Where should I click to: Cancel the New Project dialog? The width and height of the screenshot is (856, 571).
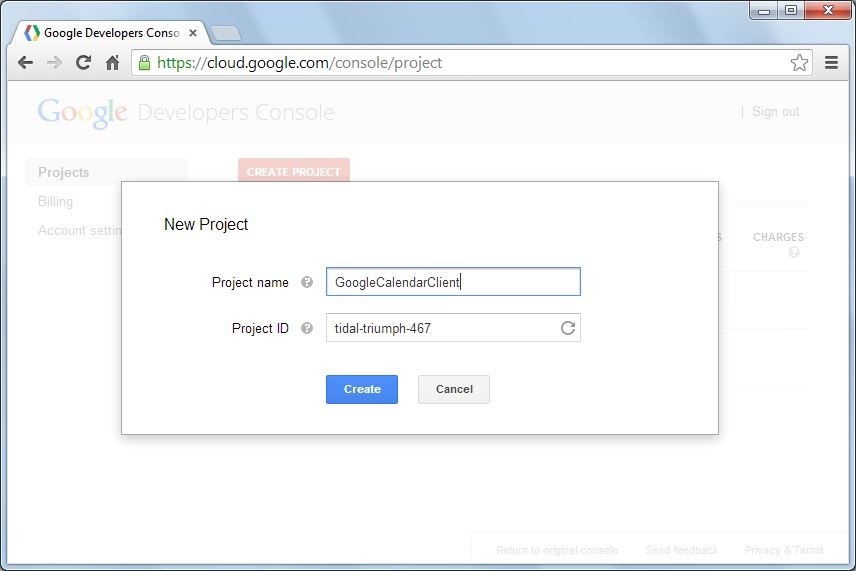click(454, 389)
